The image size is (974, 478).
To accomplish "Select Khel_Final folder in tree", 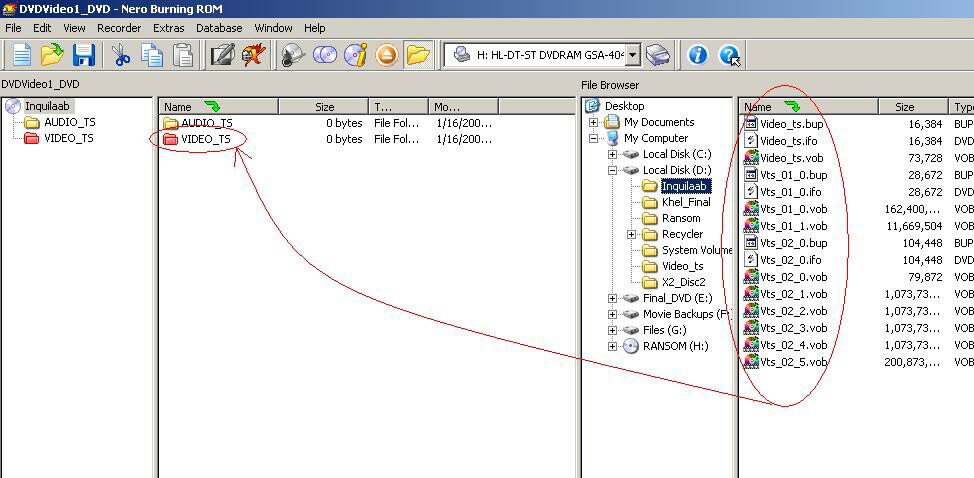I will click(686, 202).
